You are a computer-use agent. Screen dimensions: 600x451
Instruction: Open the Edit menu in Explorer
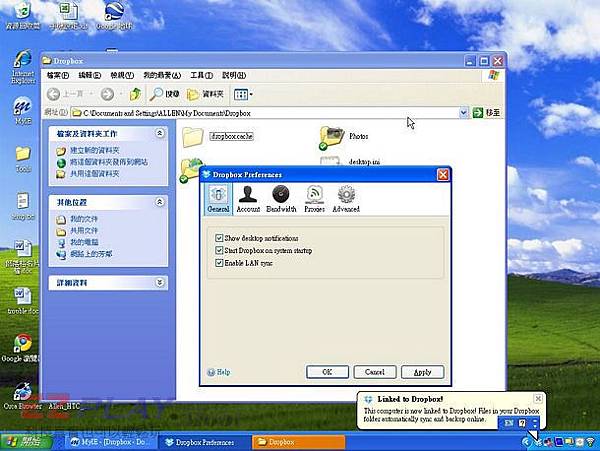[90, 75]
